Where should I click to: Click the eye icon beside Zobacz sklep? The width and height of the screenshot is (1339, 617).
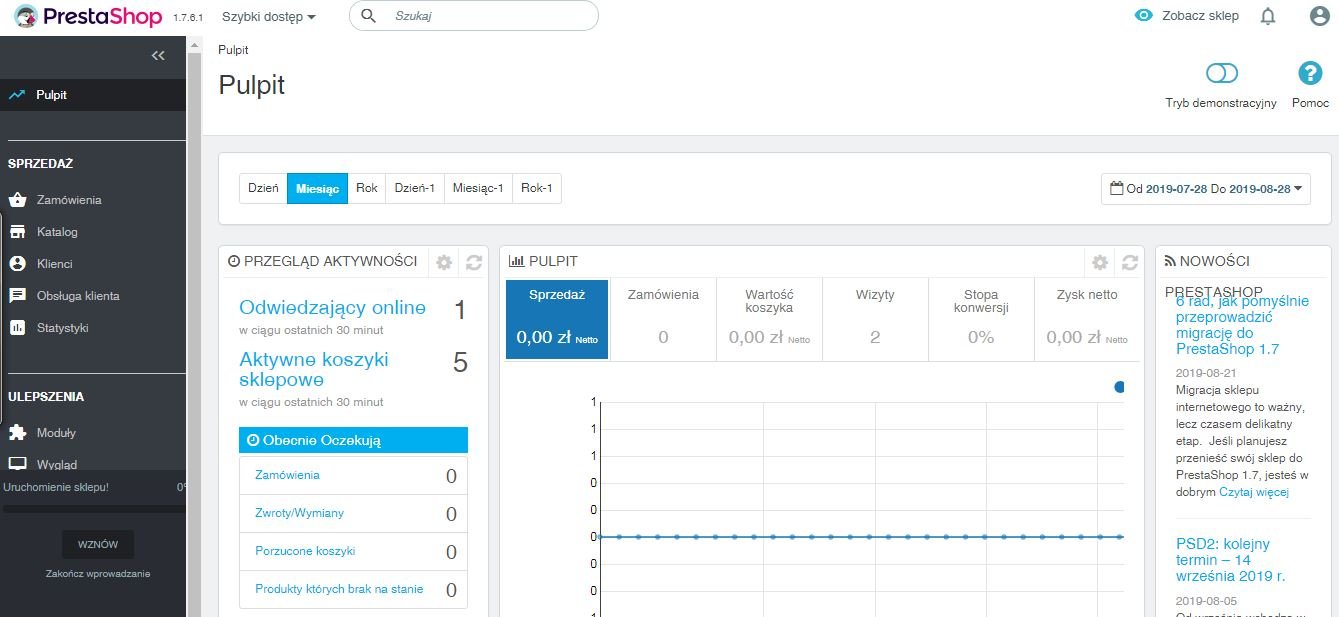click(x=1144, y=16)
